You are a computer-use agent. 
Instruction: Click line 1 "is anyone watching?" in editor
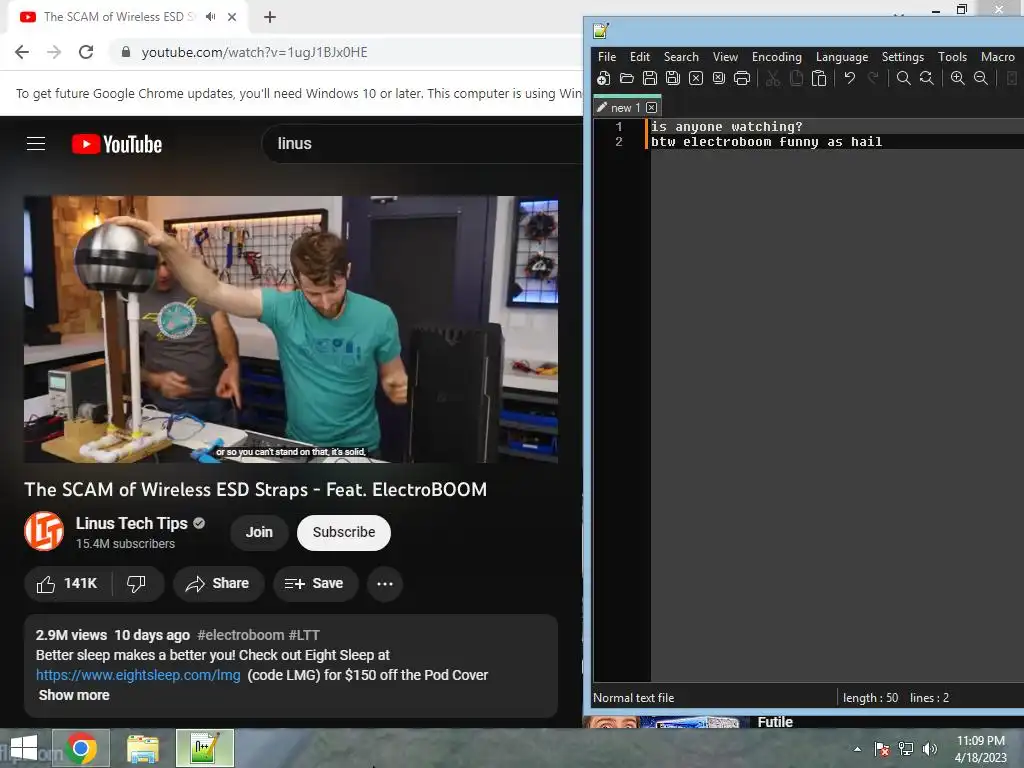[726, 127]
